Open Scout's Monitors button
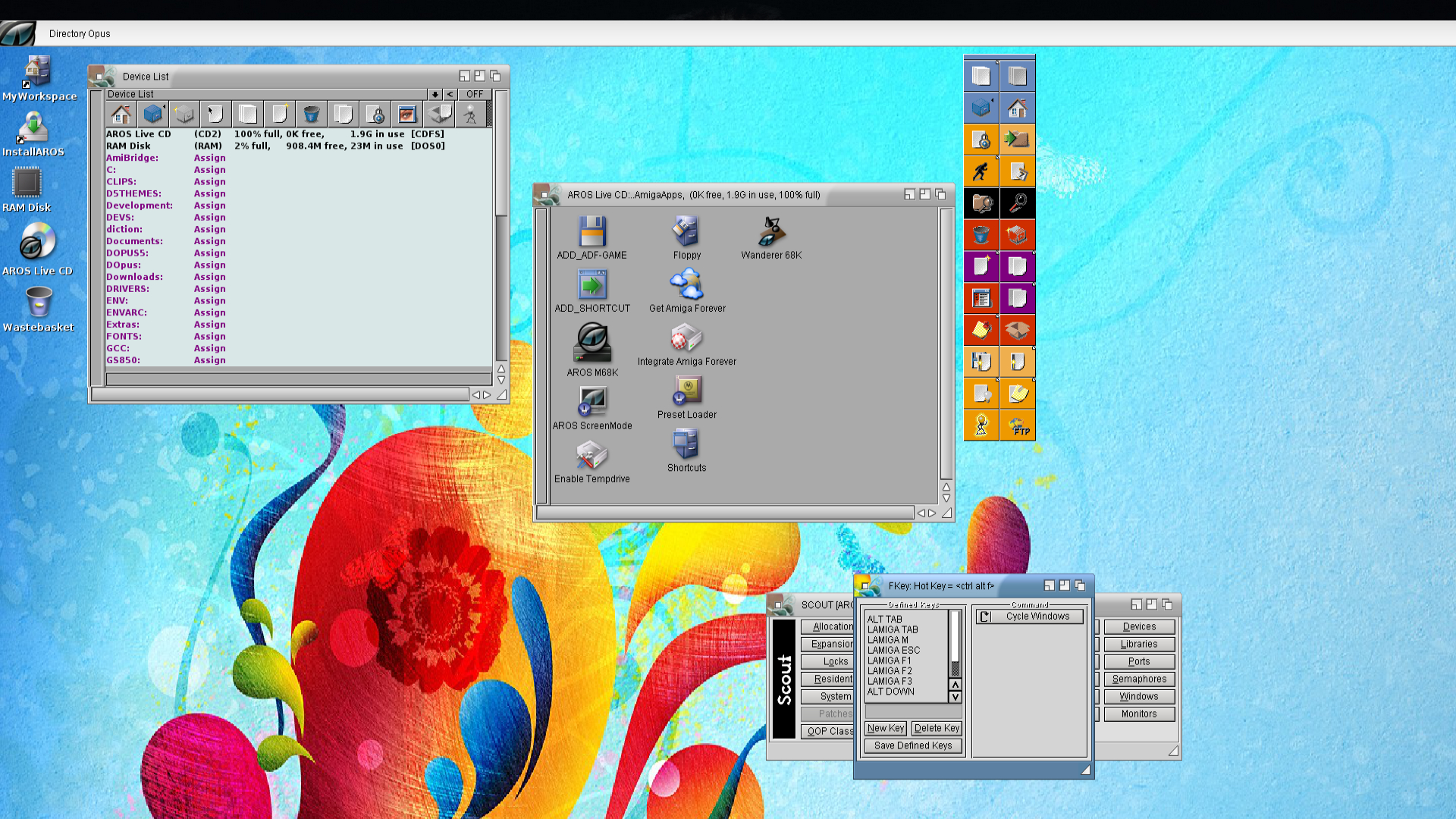This screenshot has height=819, width=1456. click(x=1139, y=714)
